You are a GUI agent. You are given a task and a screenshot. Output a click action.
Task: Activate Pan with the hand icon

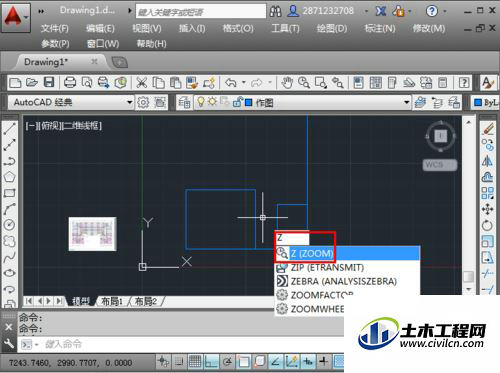(287, 82)
